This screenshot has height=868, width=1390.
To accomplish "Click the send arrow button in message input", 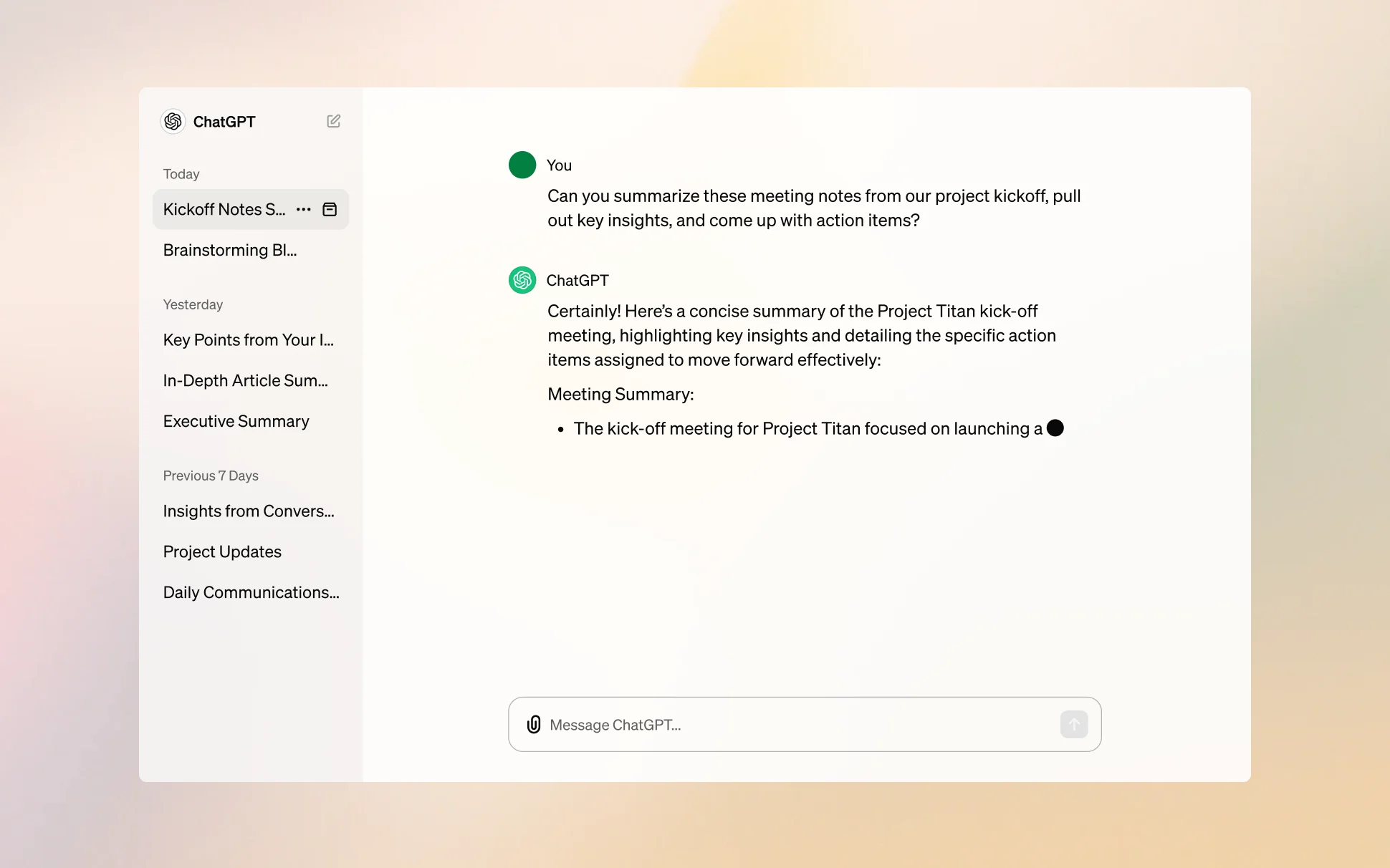I will [x=1073, y=724].
